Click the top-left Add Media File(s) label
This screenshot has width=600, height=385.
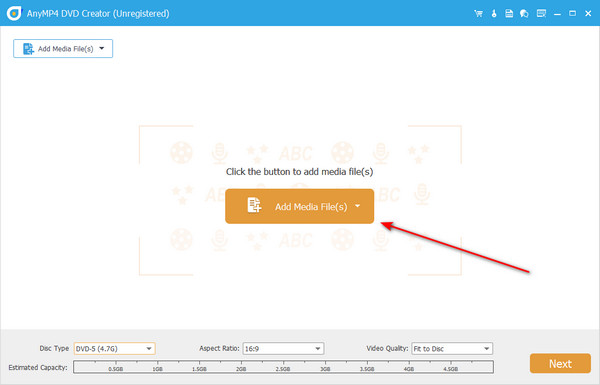pyautogui.click(x=65, y=49)
